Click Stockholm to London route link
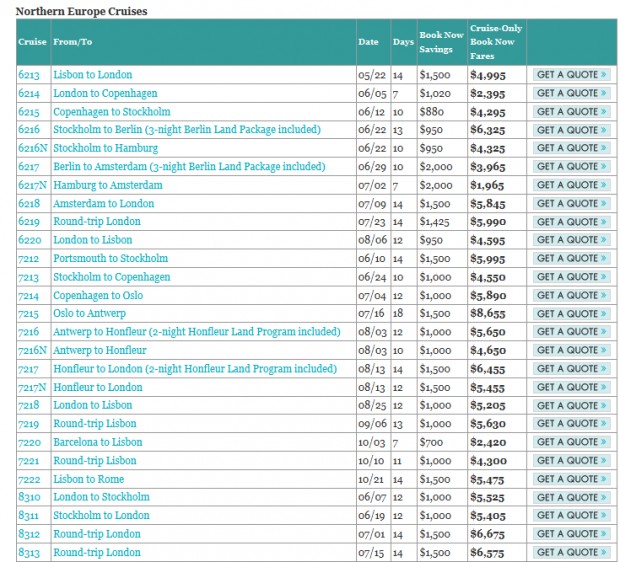 [102, 515]
